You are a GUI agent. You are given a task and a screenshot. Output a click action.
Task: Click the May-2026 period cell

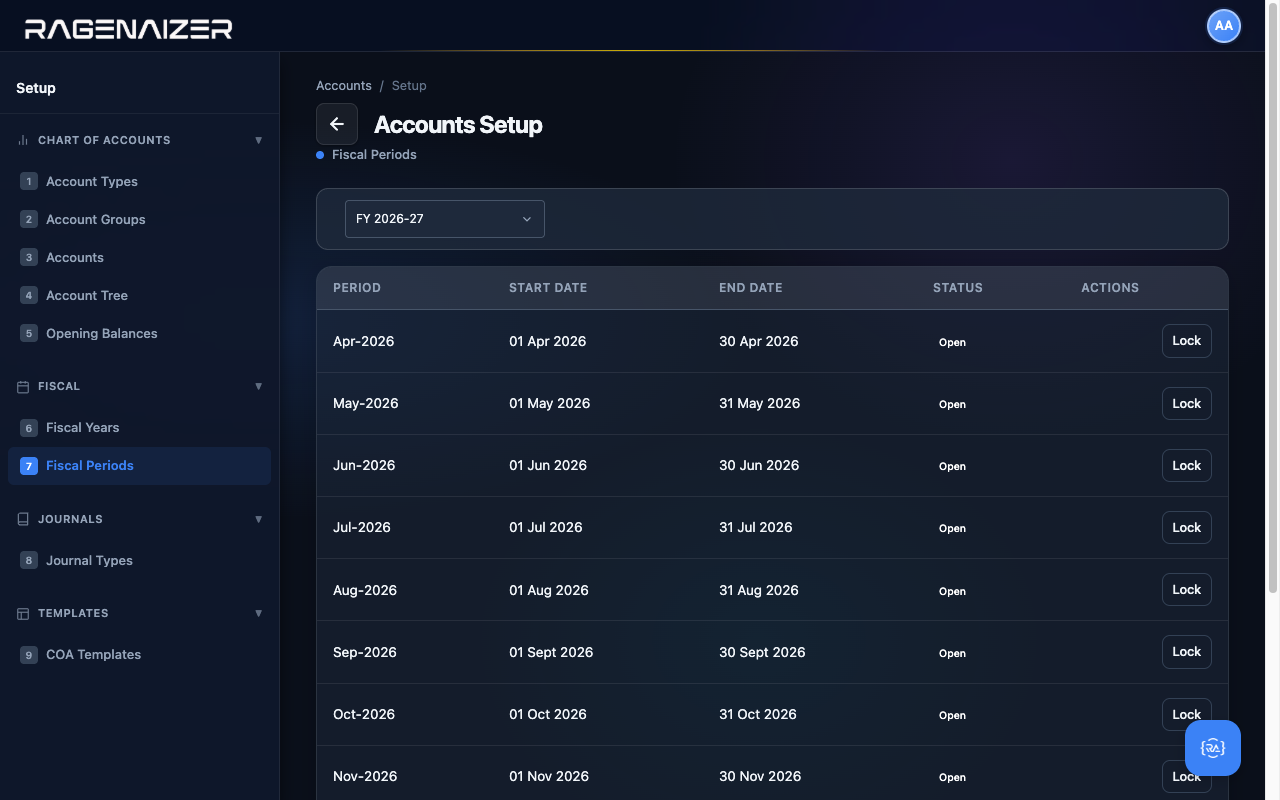pos(366,403)
